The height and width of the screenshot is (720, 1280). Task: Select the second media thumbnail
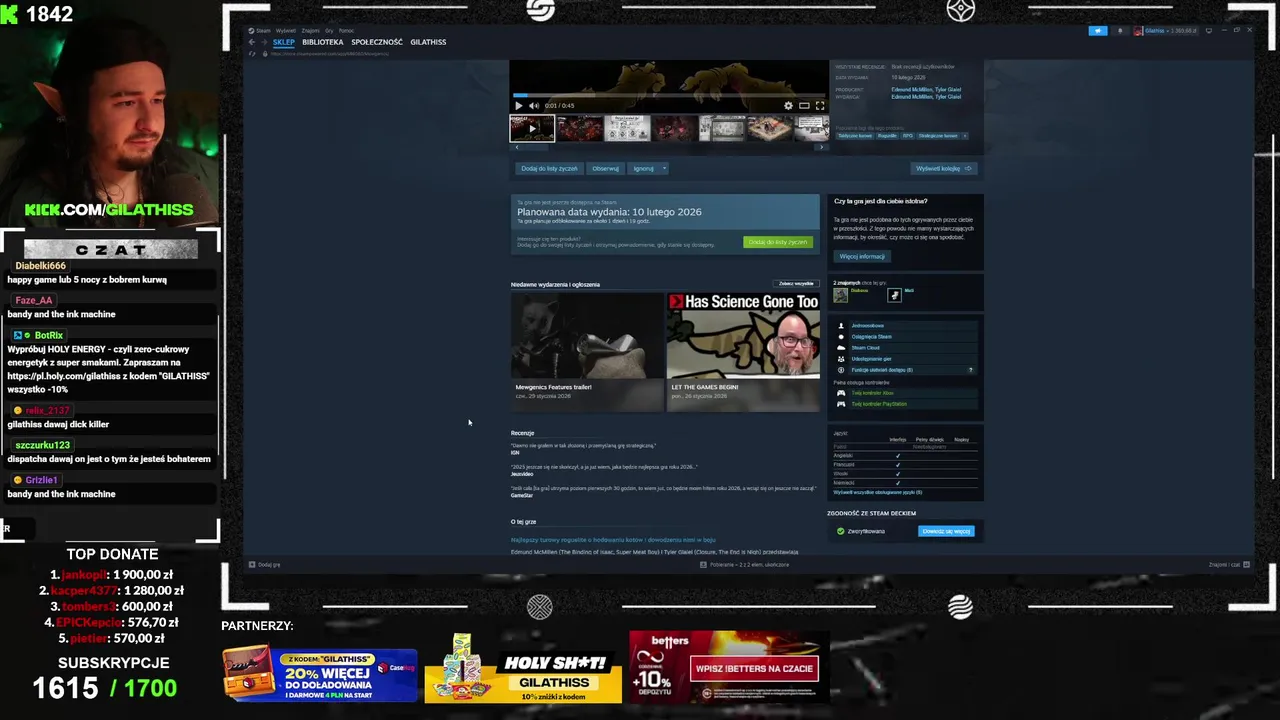coord(579,128)
